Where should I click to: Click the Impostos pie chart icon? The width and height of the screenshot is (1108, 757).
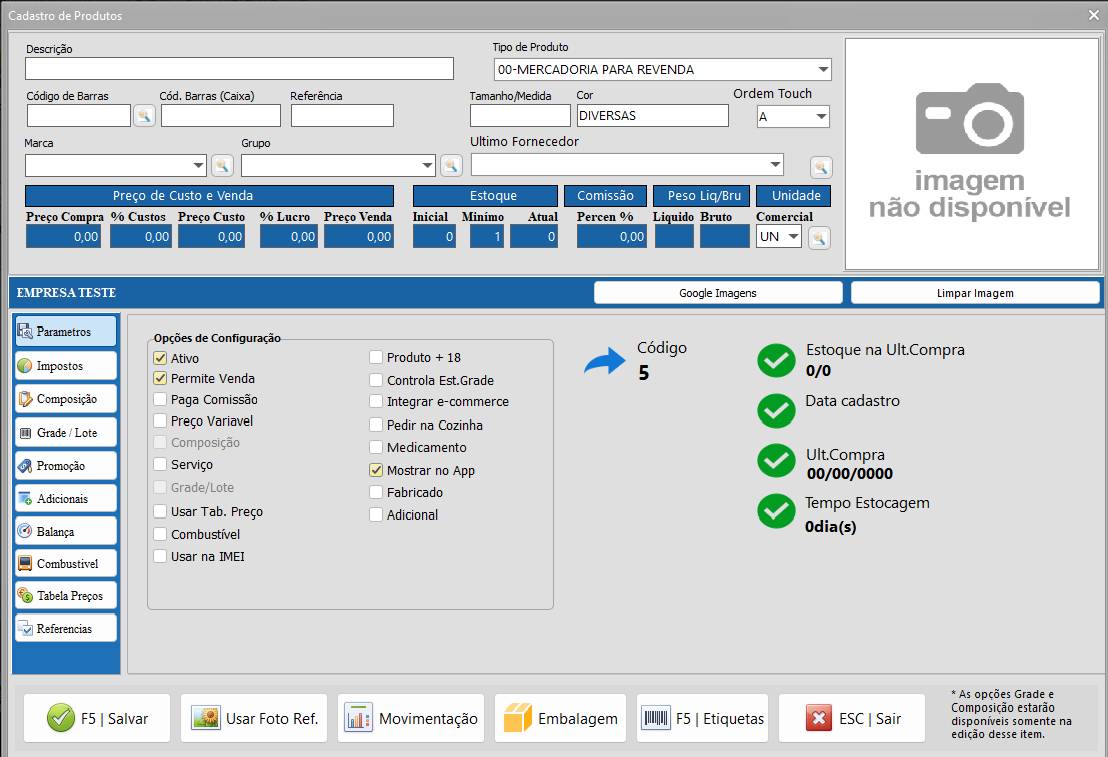tap(25, 365)
